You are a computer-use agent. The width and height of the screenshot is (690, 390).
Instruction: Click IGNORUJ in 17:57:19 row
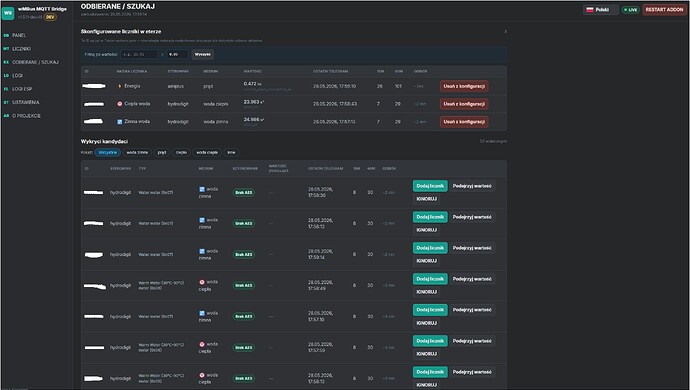pyautogui.click(x=426, y=323)
